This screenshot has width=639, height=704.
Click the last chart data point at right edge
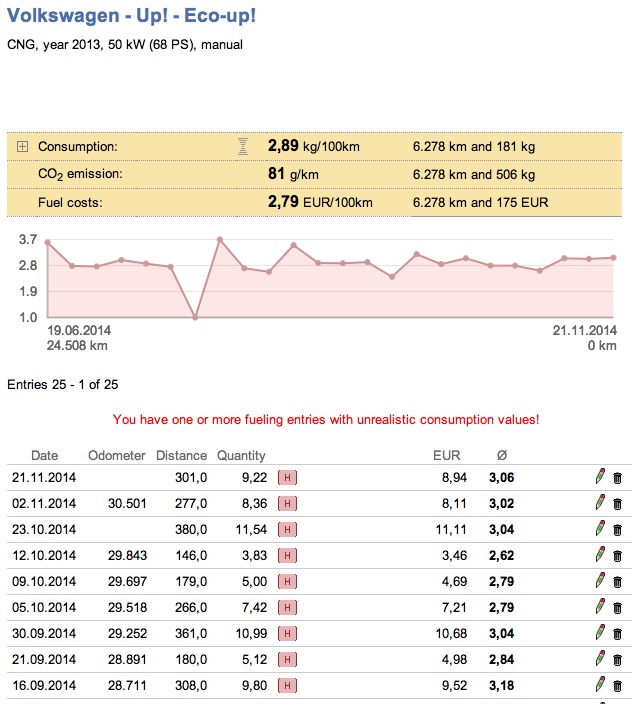coord(613,258)
